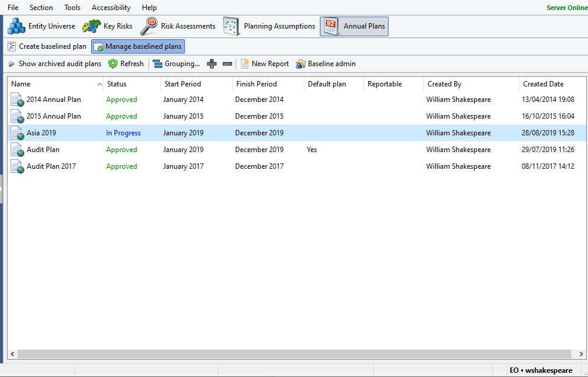The width and height of the screenshot is (588, 377).
Task: Click the Asia 2019 plan document icon
Action: pyautogui.click(x=17, y=133)
